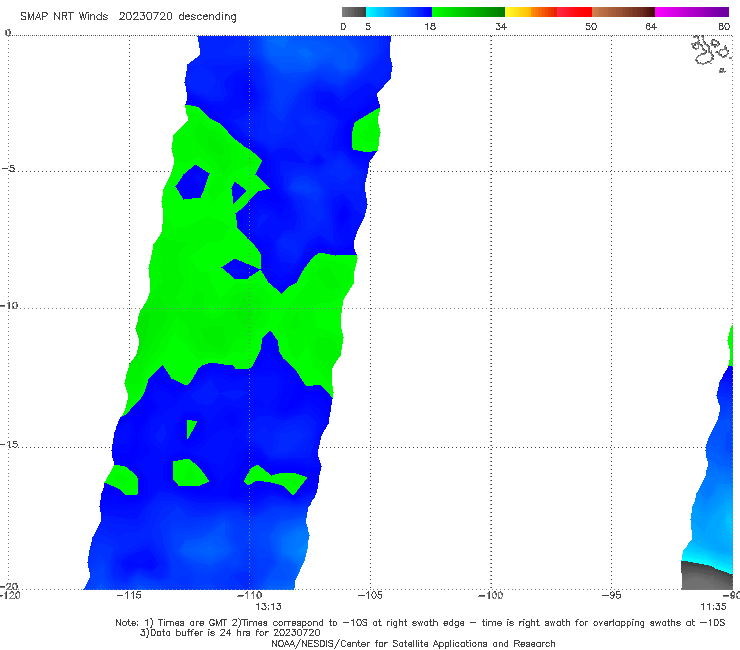
Task: Select the gray segment of the color bar
Action: [x=354, y=12]
